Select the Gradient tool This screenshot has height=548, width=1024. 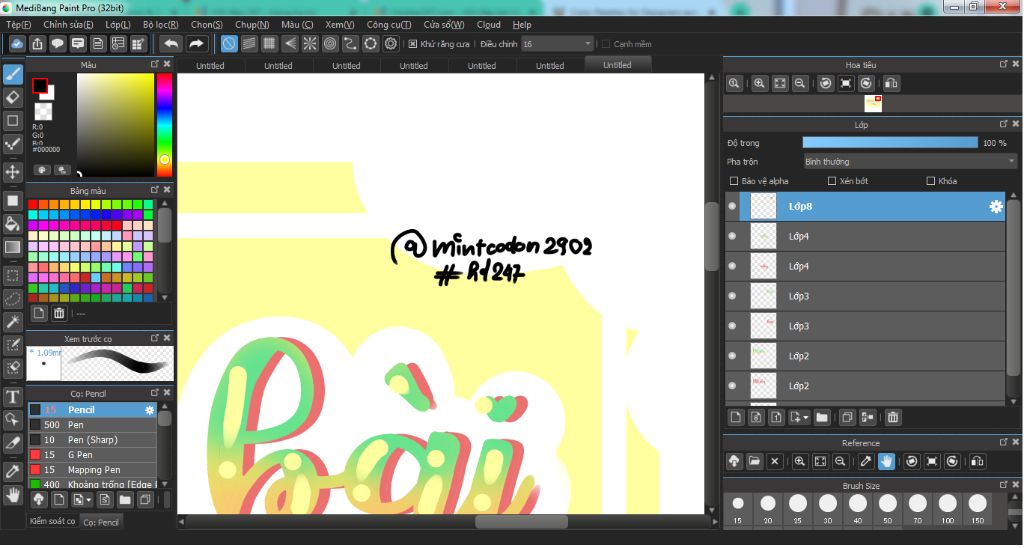[x=12, y=247]
